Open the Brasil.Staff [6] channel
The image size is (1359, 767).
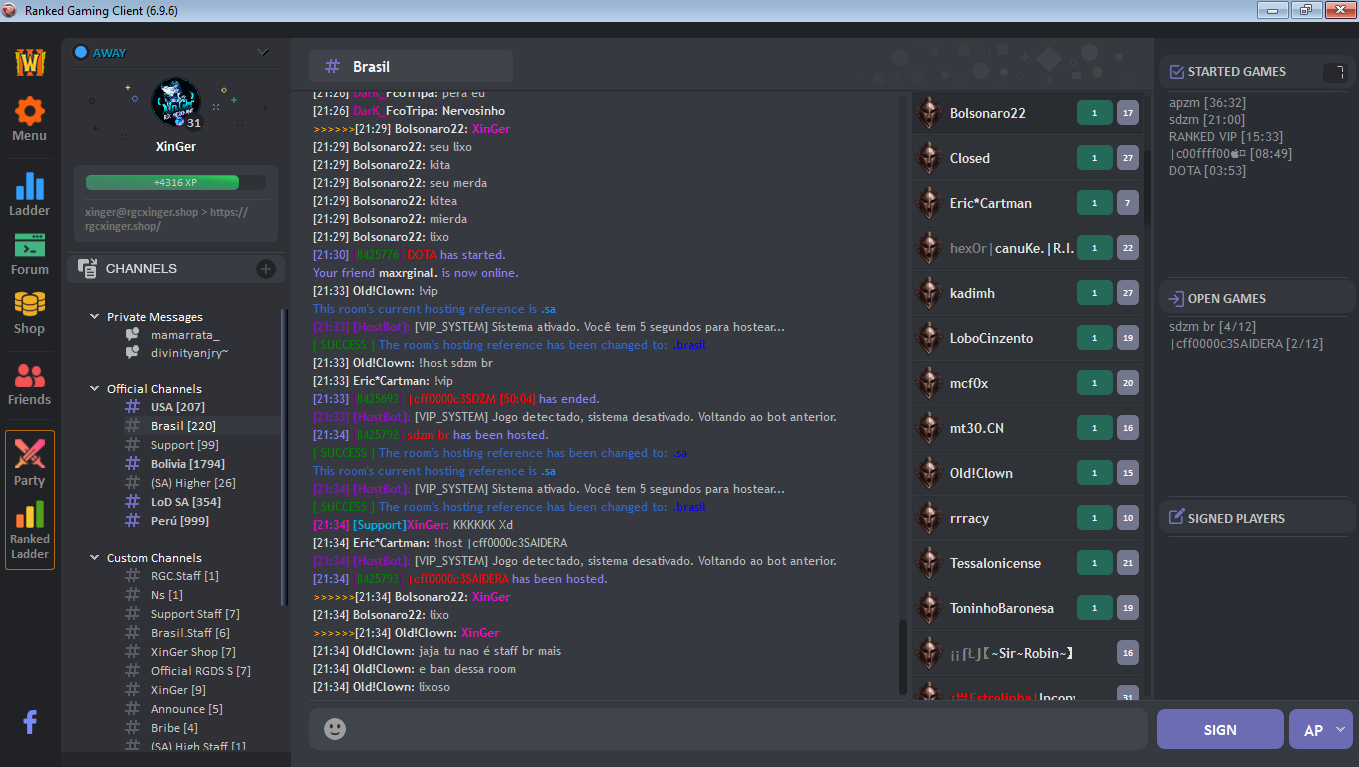pos(190,633)
